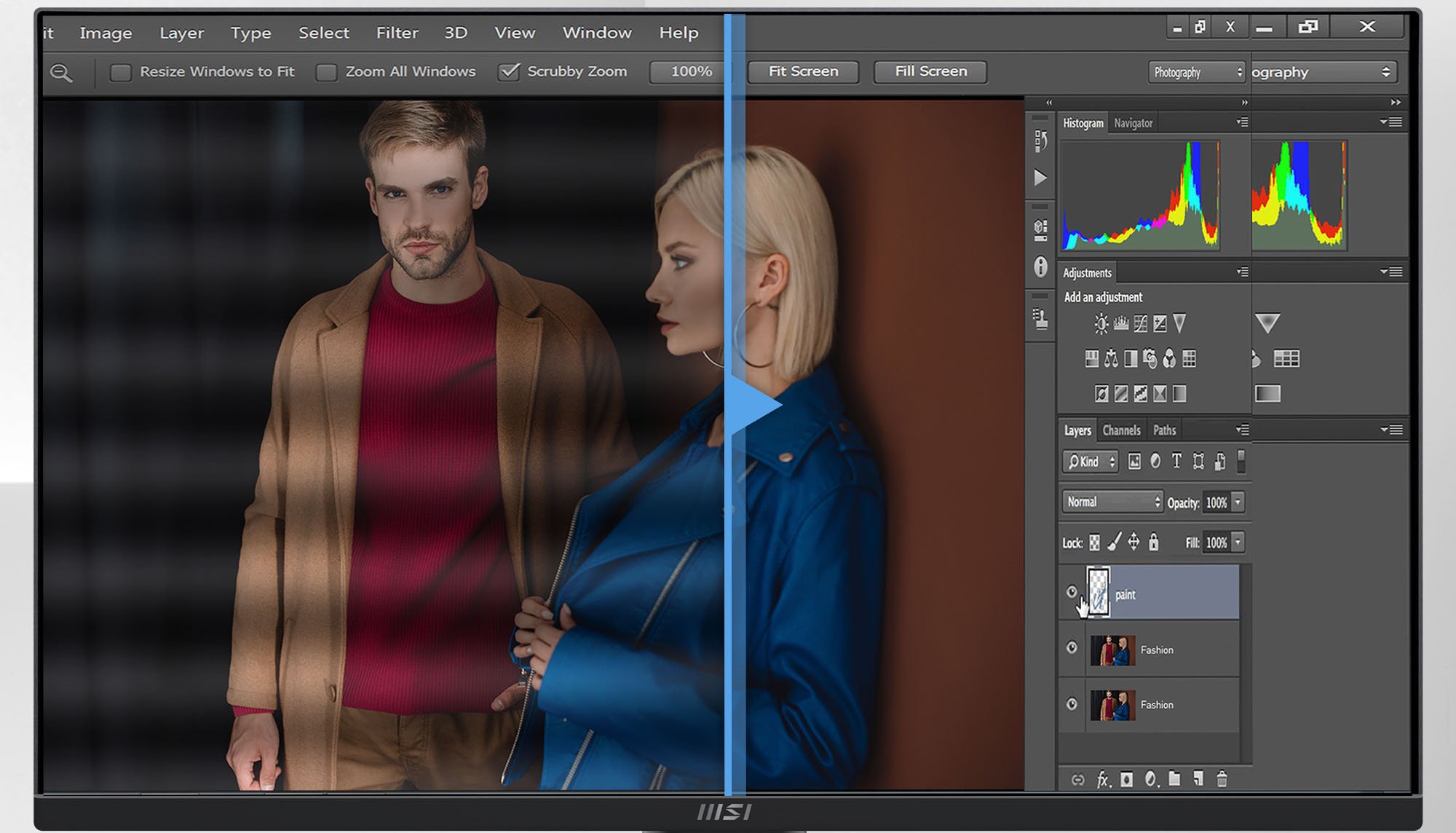This screenshot has width=1456, height=833.
Task: Click the Fit Screen button
Action: coord(803,71)
